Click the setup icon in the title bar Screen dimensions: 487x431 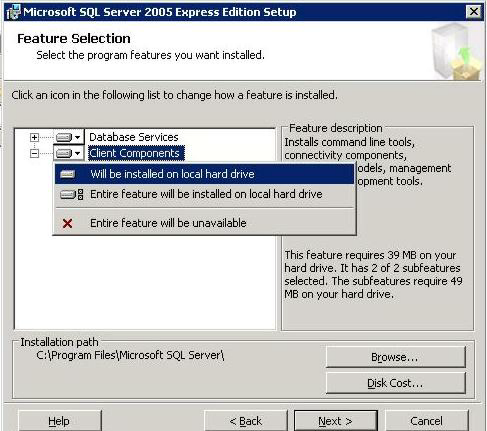[x=13, y=12]
